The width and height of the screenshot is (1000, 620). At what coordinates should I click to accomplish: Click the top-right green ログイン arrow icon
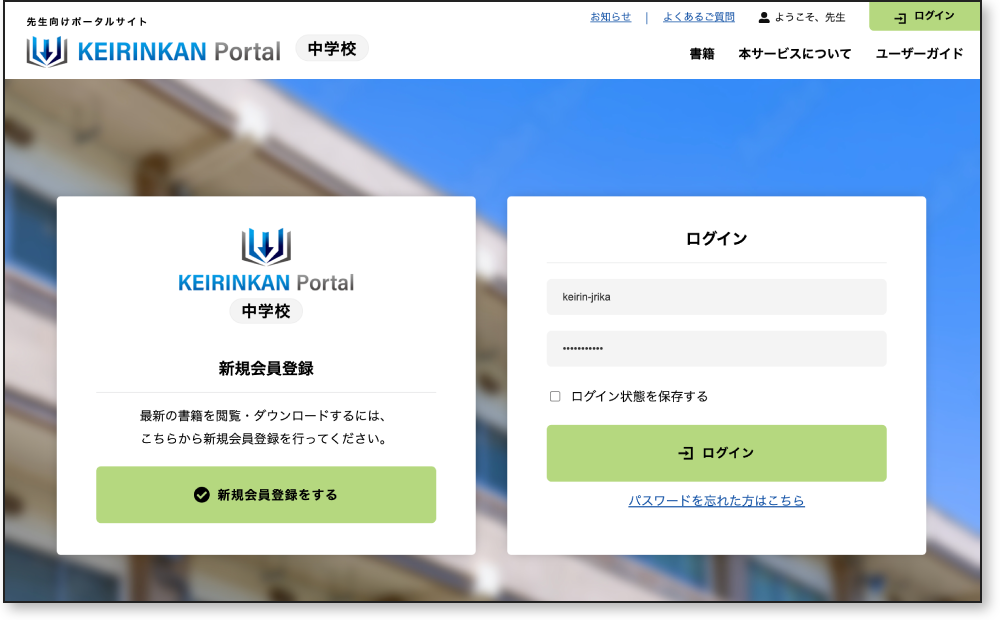(x=900, y=17)
